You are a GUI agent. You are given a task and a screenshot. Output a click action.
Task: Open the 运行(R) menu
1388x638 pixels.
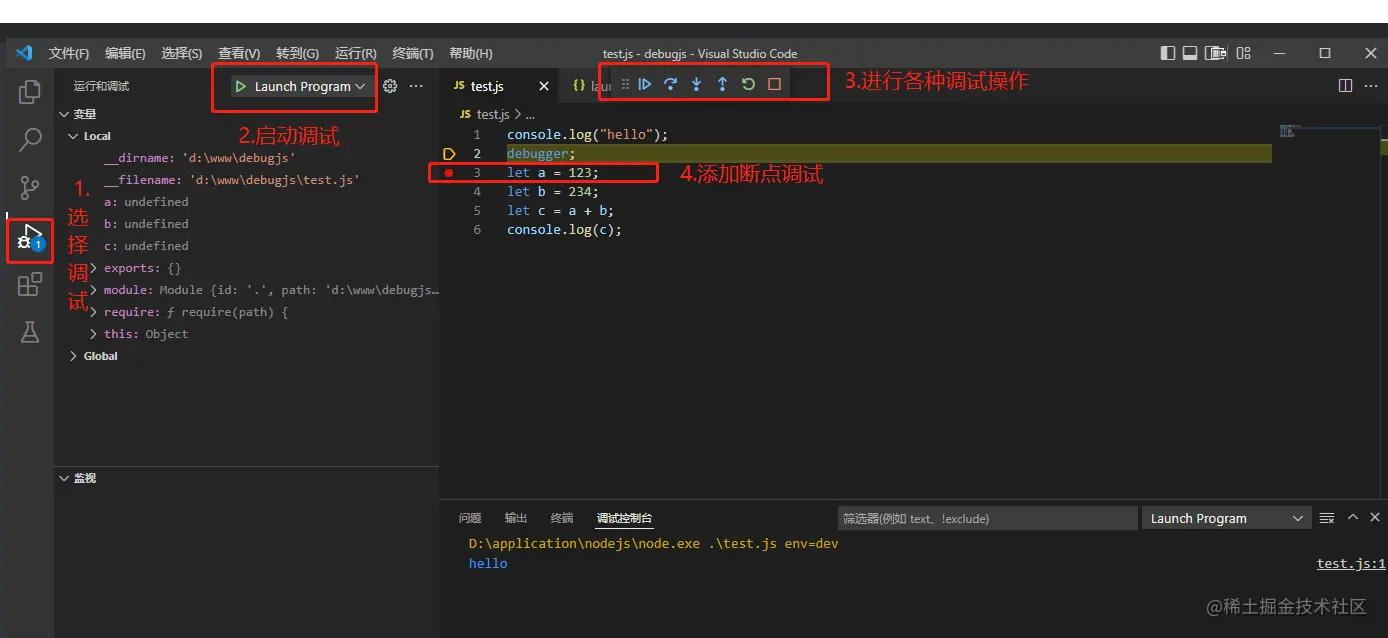point(356,54)
